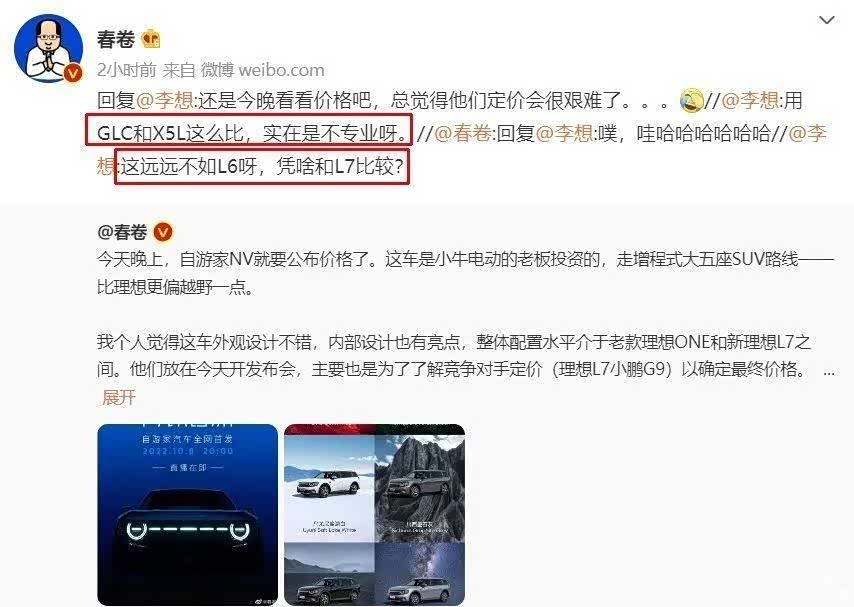Expand the full quoted post via 展开
Image resolution: width=854 pixels, height=607 pixels.
coord(118,397)
